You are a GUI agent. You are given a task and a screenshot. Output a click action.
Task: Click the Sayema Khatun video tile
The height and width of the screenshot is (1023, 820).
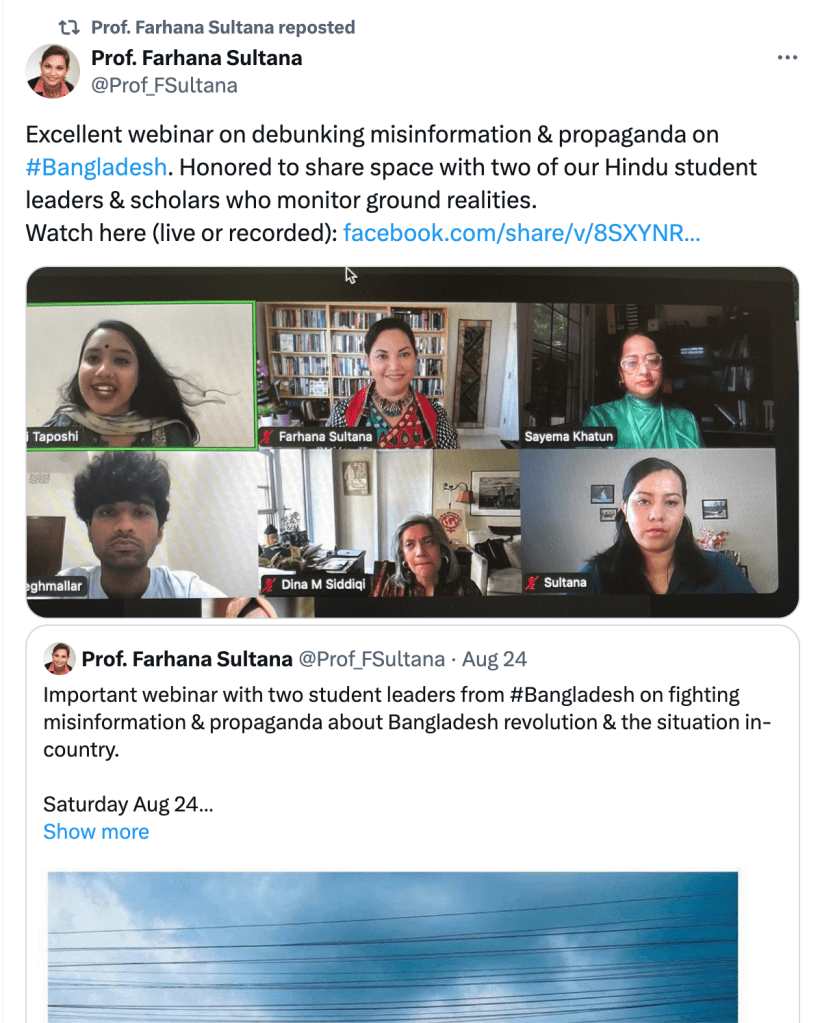[648, 375]
